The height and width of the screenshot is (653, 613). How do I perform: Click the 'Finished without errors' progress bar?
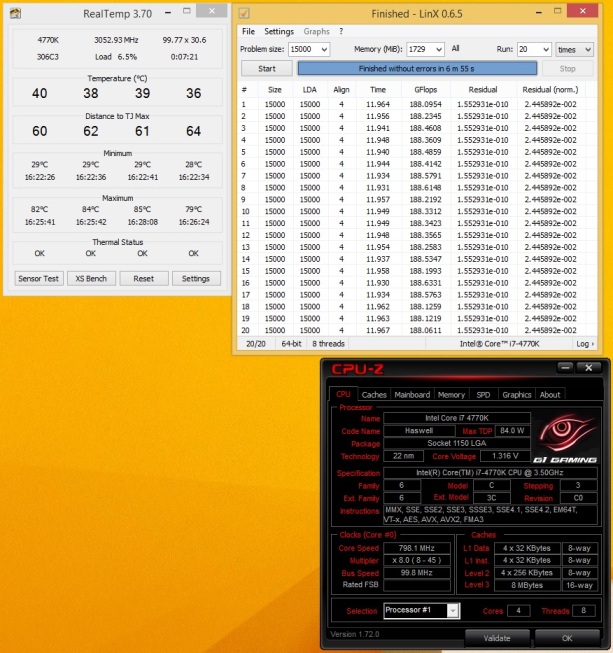[x=417, y=68]
